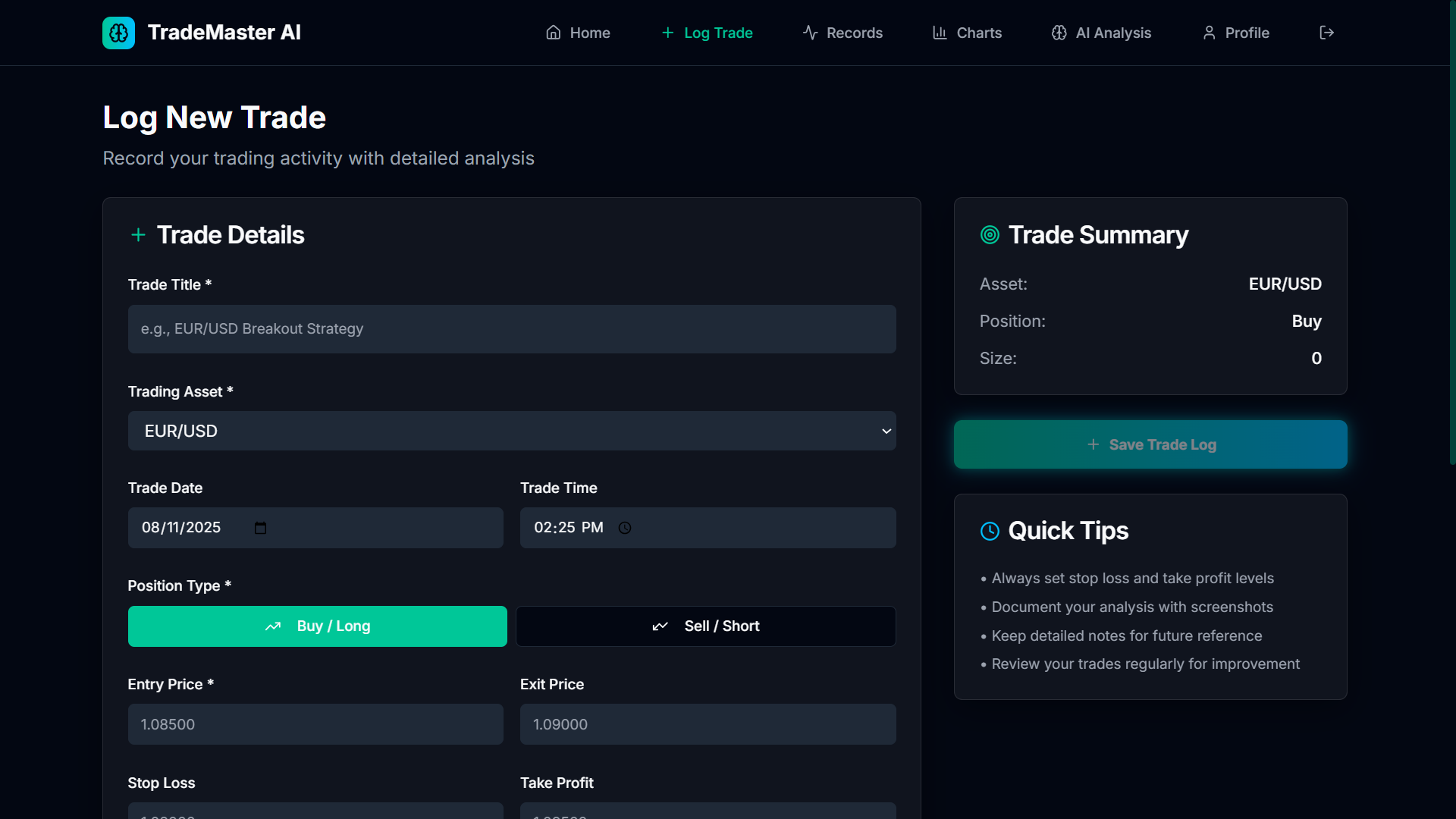Click the Profile person icon
The width and height of the screenshot is (1456, 819).
[x=1209, y=33]
